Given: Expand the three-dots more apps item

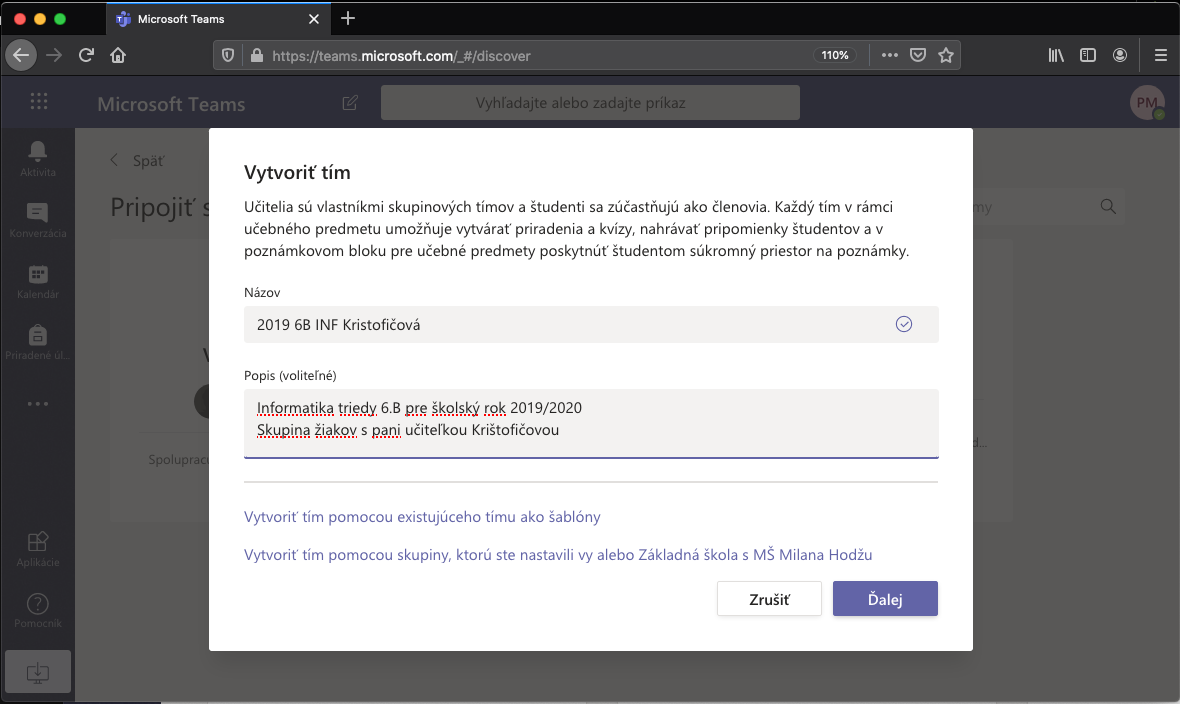Looking at the screenshot, I should (37, 404).
